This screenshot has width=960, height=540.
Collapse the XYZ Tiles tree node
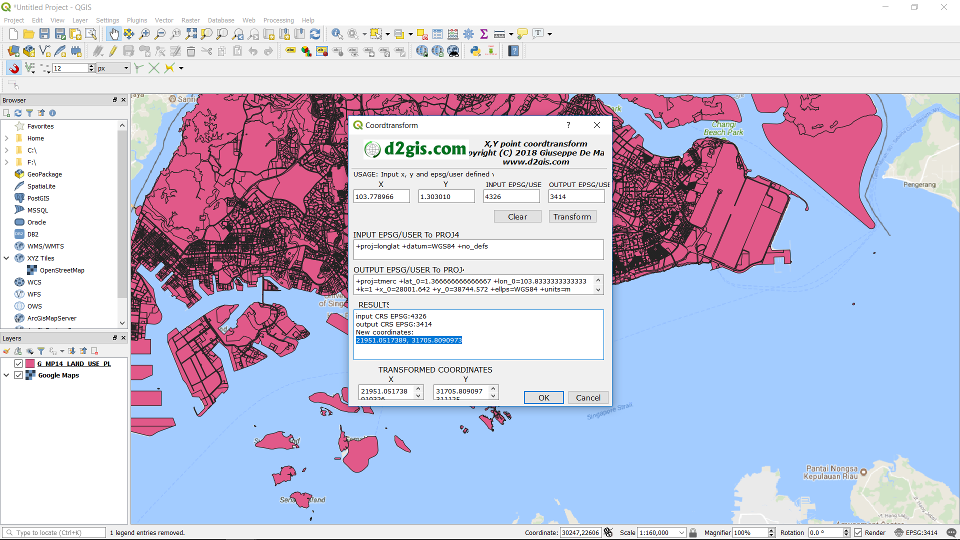[x=7, y=258]
